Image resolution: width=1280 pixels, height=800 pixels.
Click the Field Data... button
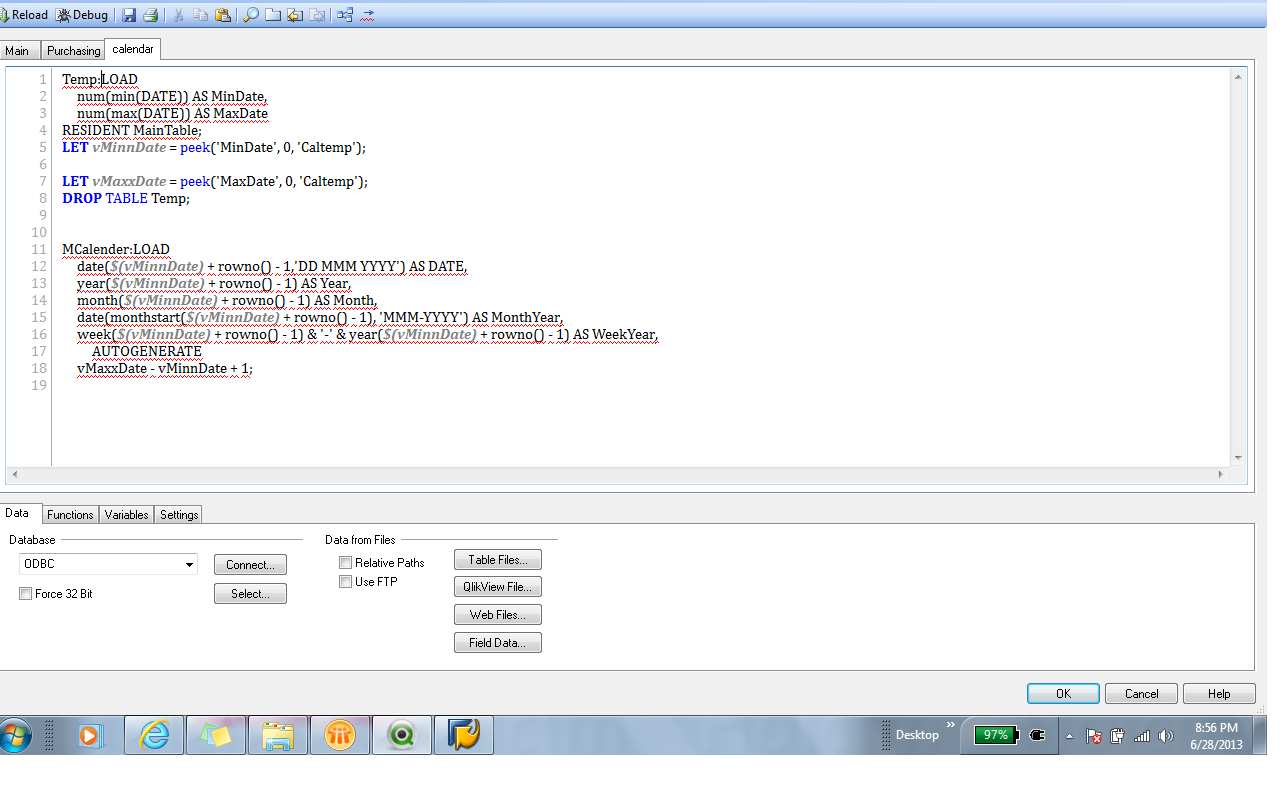pyautogui.click(x=498, y=643)
